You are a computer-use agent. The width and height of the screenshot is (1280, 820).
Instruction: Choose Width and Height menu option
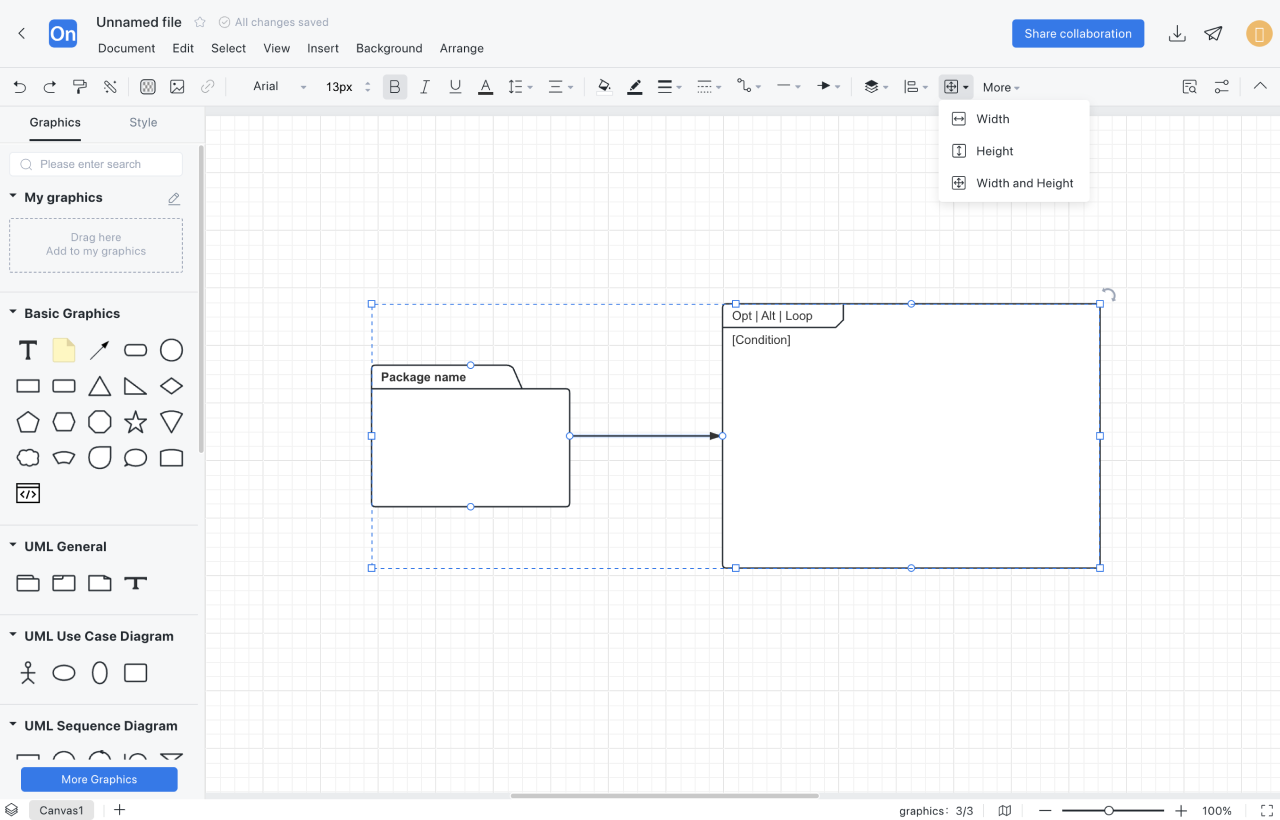click(x=1024, y=183)
